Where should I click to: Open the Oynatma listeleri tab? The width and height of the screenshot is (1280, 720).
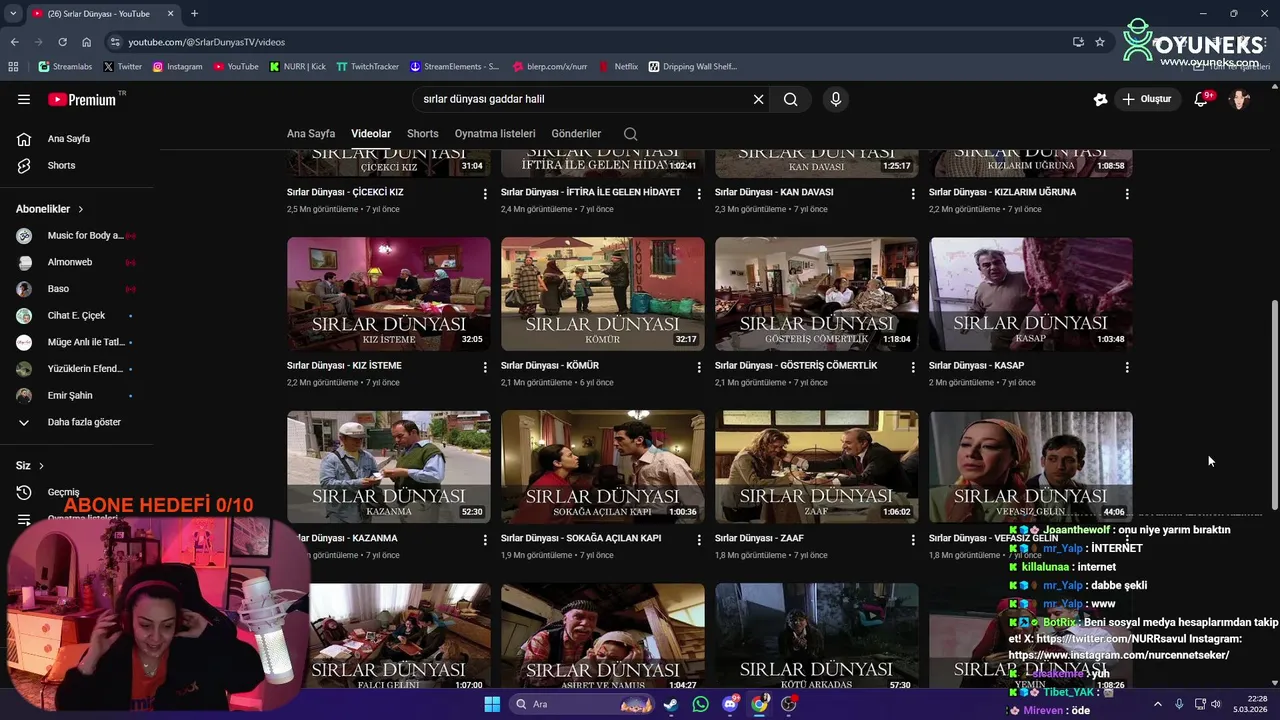pyautogui.click(x=495, y=134)
